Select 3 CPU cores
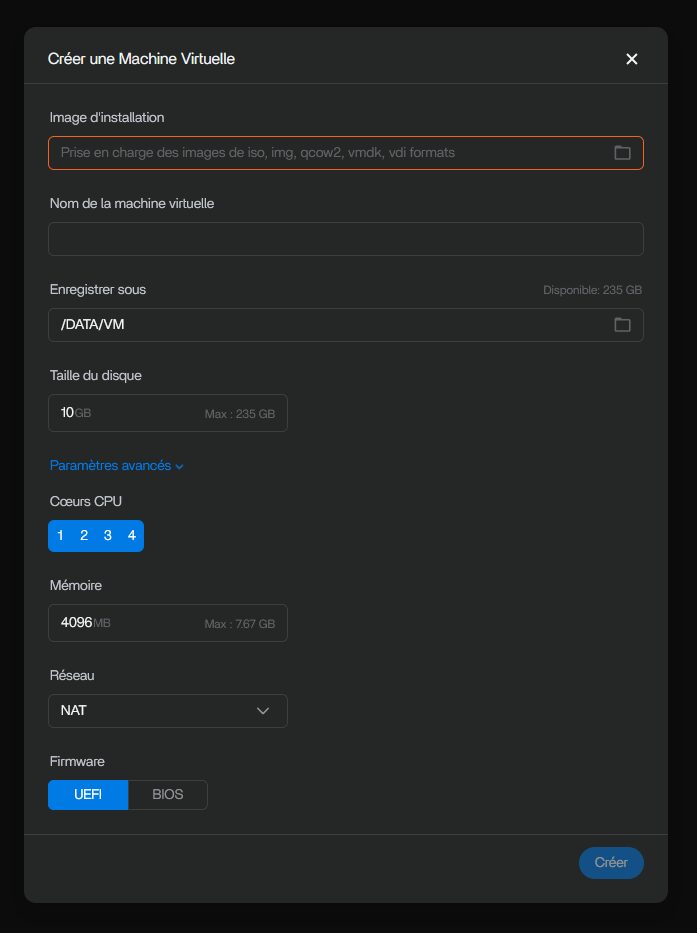The width and height of the screenshot is (697, 933). coord(108,536)
